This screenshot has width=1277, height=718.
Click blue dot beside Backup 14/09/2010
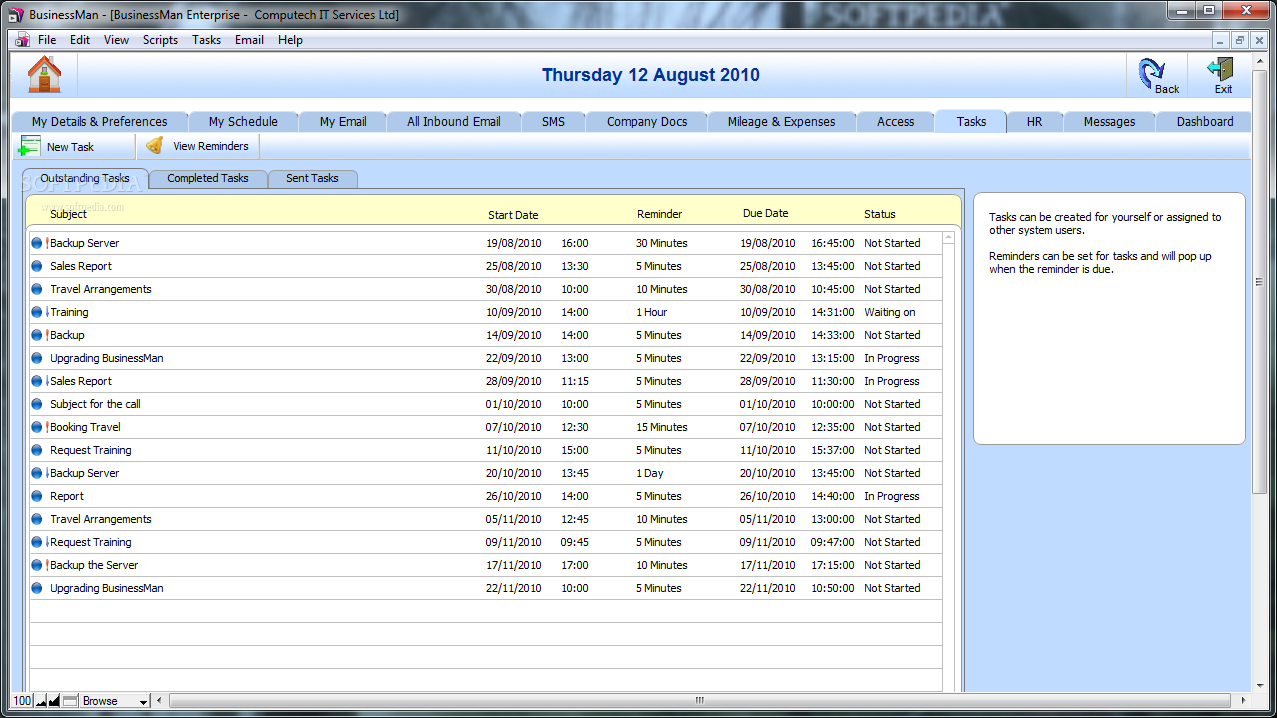click(x=37, y=335)
